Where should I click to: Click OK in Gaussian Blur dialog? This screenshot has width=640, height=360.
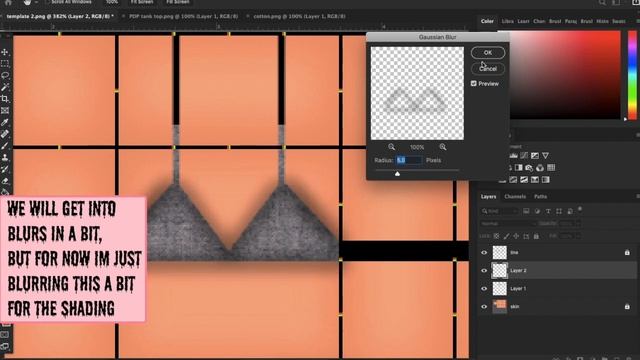(488, 53)
